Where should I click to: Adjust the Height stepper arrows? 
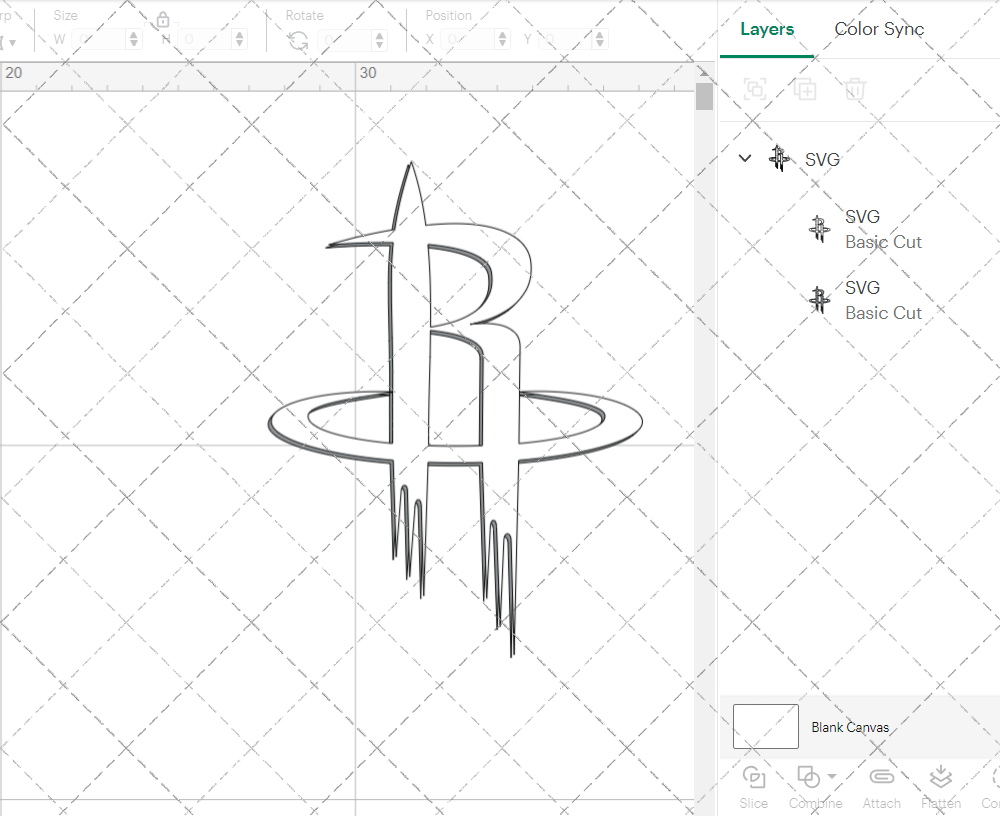[x=240, y=40]
